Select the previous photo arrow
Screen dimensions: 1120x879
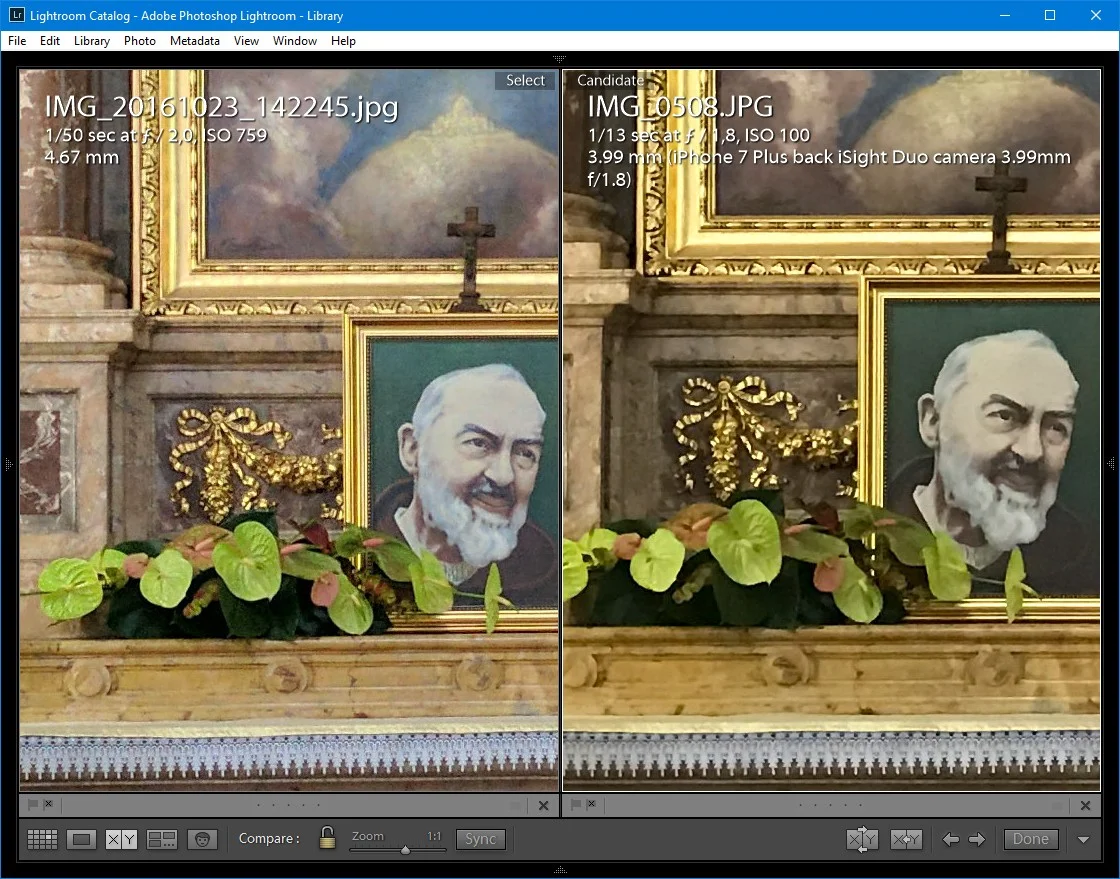(951, 839)
